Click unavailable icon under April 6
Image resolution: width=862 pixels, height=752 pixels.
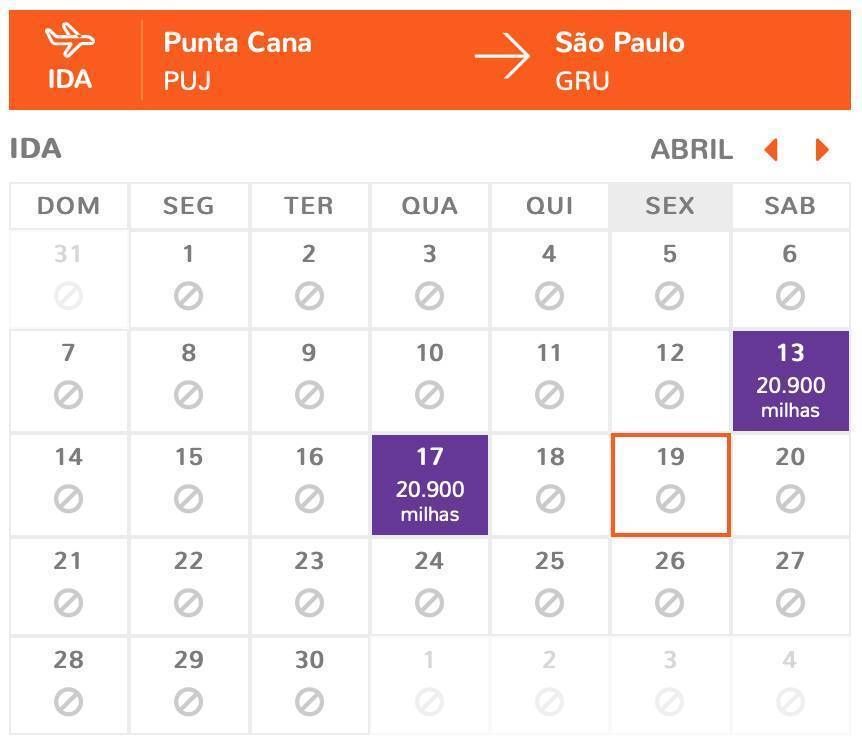point(791,296)
